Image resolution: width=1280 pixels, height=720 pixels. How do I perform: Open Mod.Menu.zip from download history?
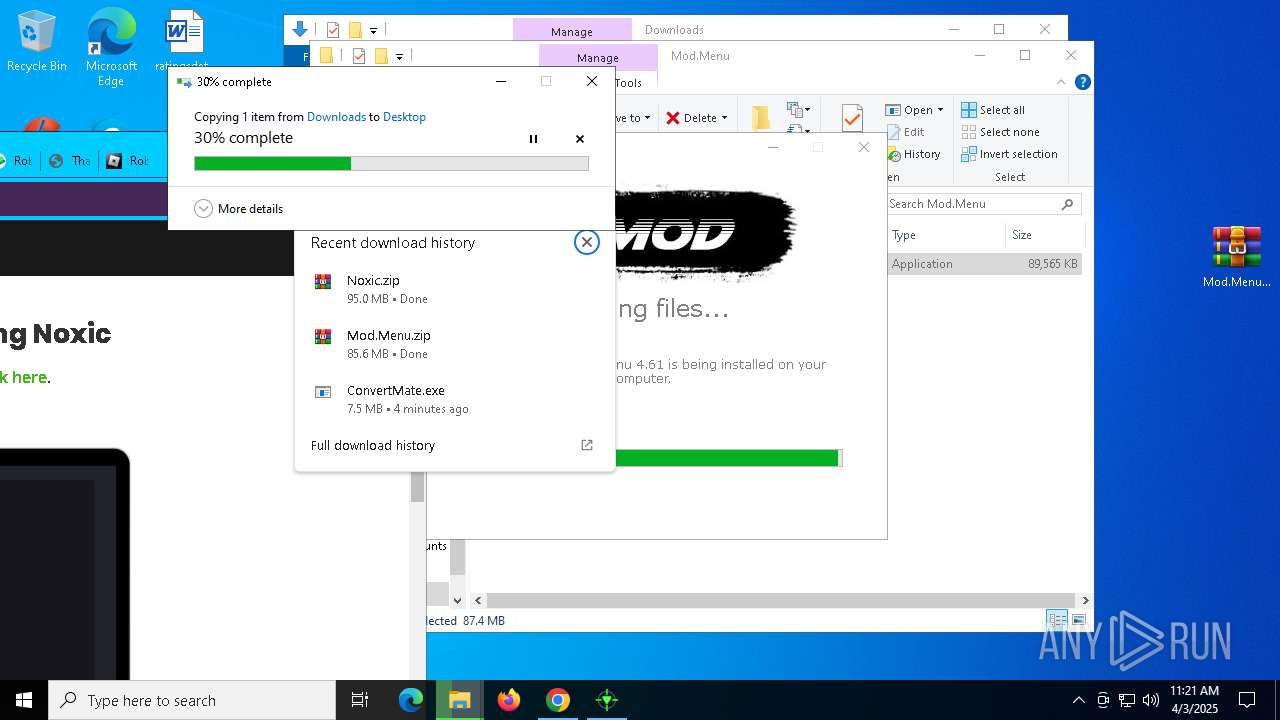point(455,344)
